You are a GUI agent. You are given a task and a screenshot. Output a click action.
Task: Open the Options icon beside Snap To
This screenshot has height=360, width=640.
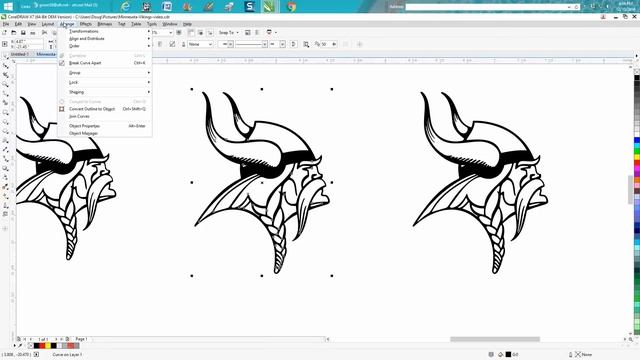click(x=248, y=33)
